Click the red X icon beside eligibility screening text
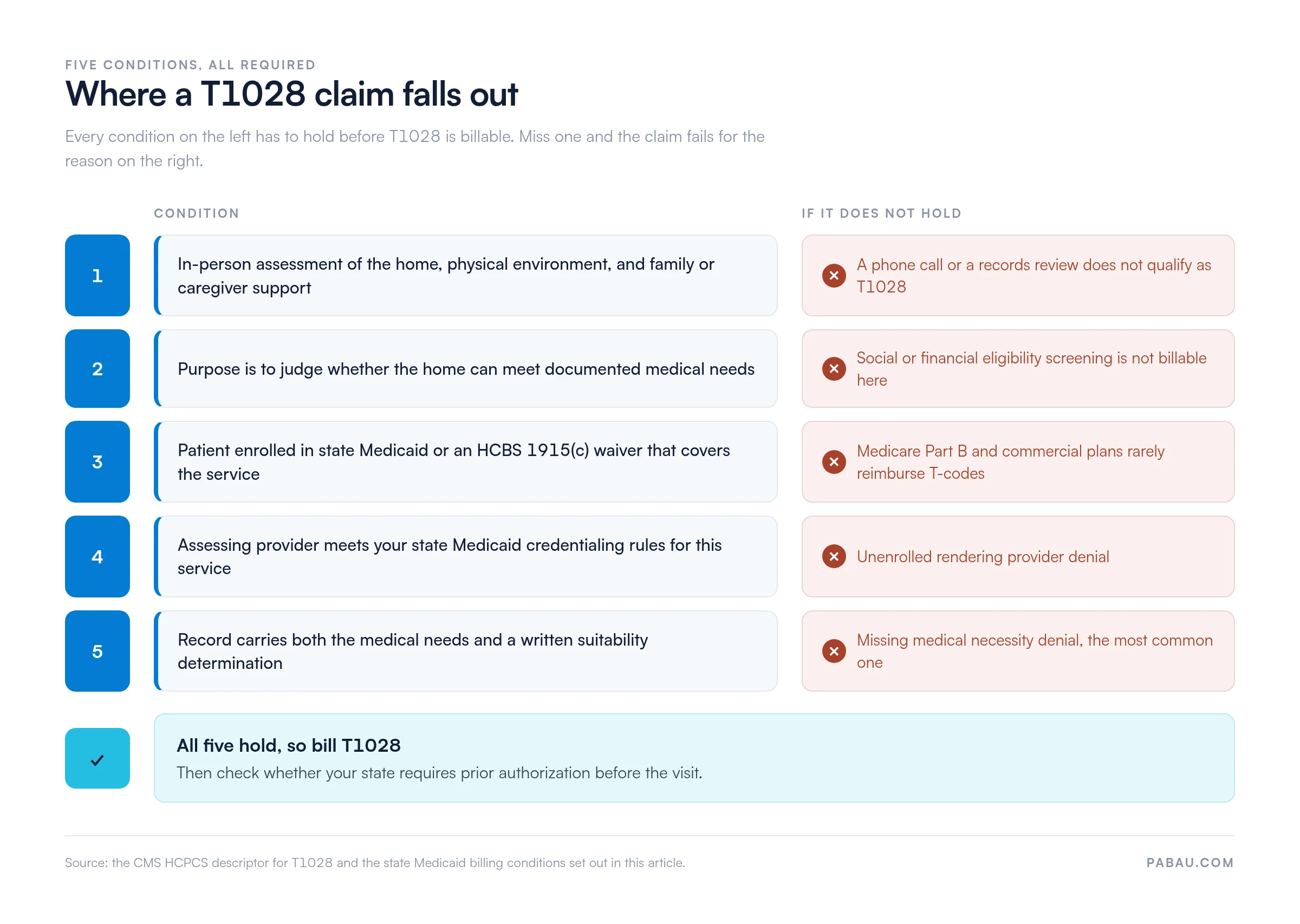The height and width of the screenshot is (924, 1300). click(834, 369)
